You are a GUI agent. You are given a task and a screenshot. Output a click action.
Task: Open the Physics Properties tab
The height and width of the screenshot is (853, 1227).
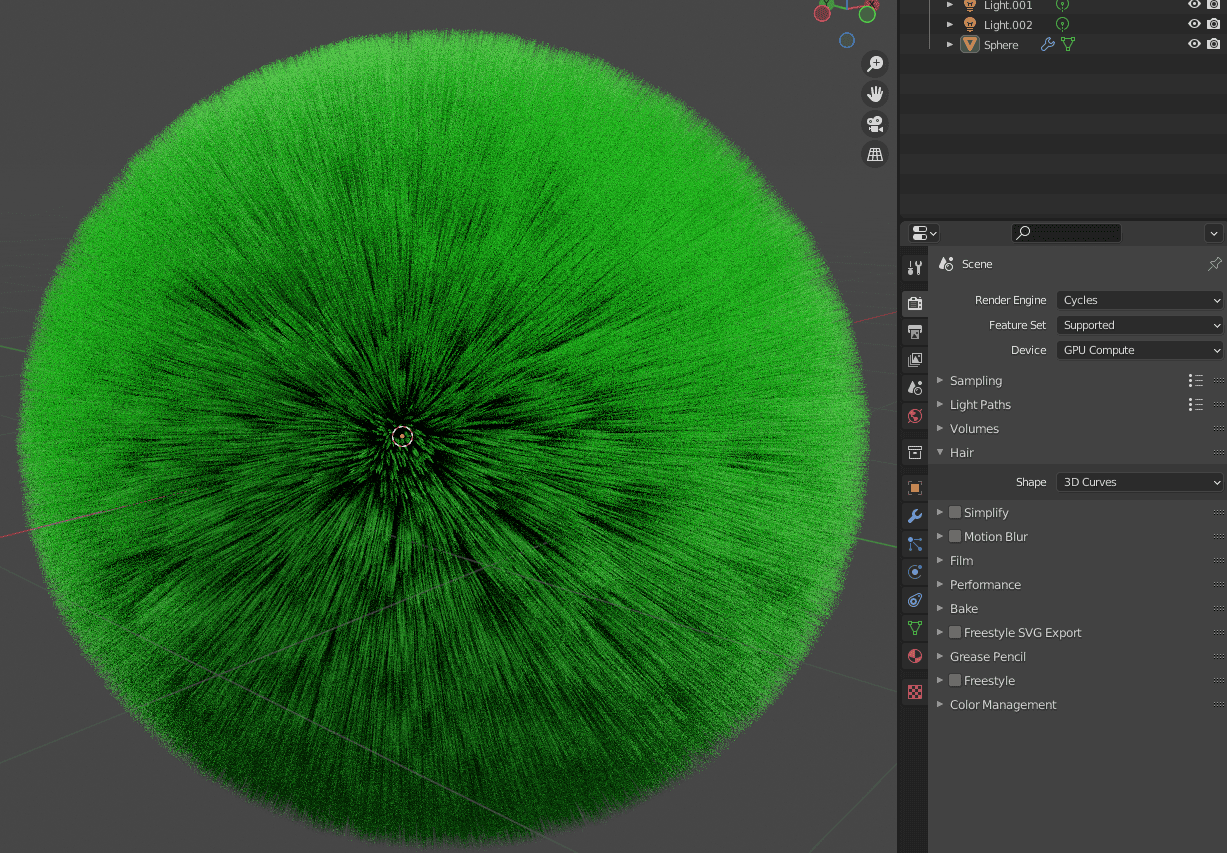pos(914,571)
